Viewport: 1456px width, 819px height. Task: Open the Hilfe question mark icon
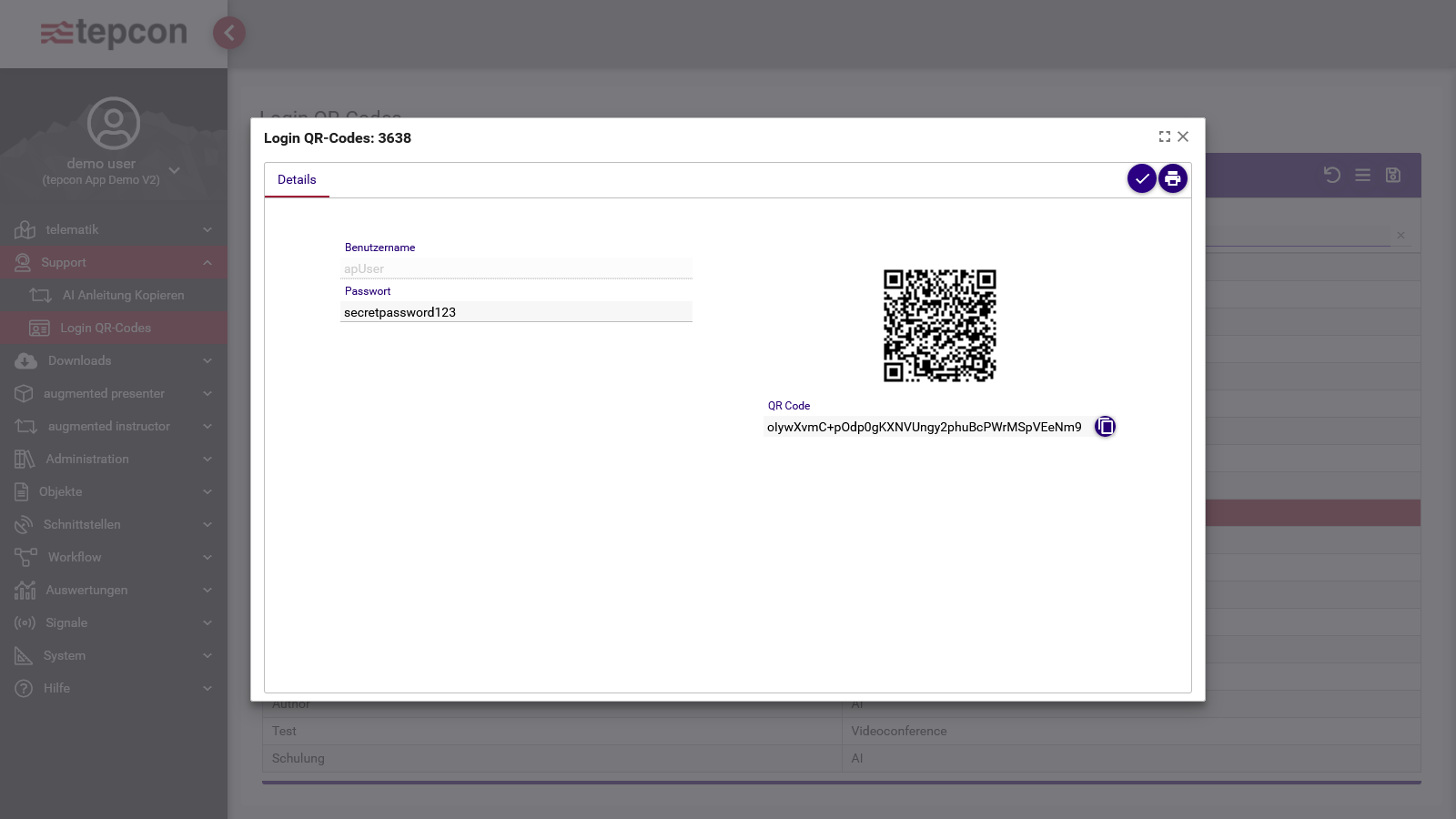(24, 688)
